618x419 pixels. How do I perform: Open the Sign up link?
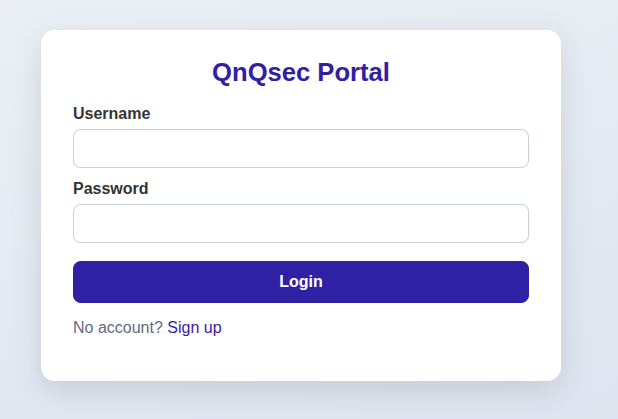(194, 327)
